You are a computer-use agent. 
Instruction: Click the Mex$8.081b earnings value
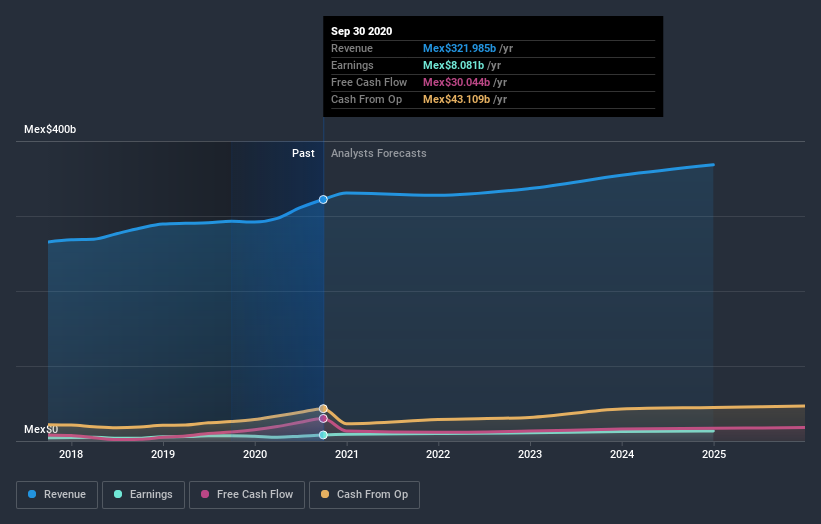(x=453, y=65)
